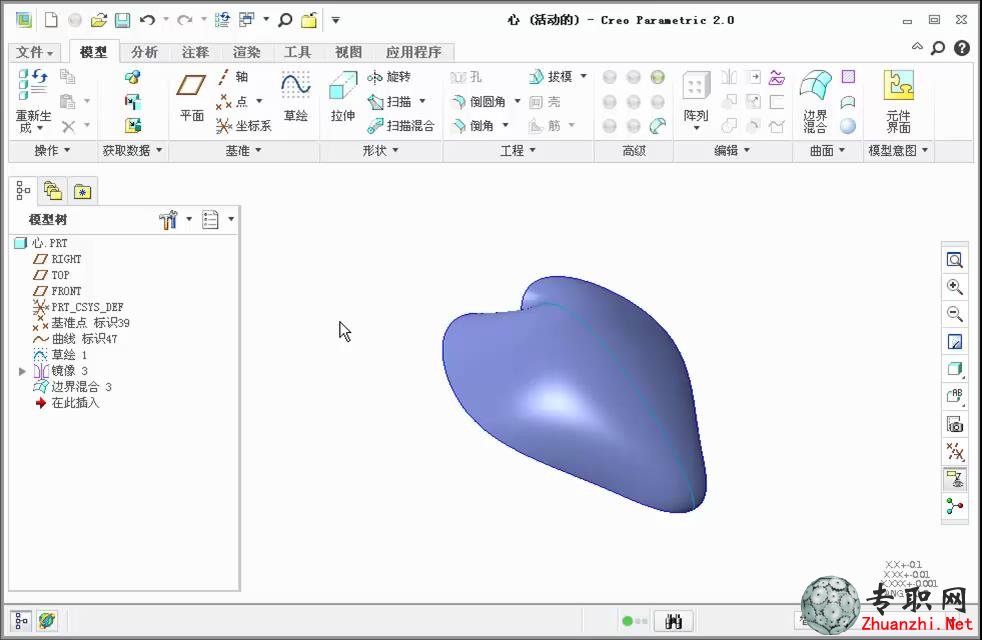Start the Sketch (草绘) tool

pos(296,96)
